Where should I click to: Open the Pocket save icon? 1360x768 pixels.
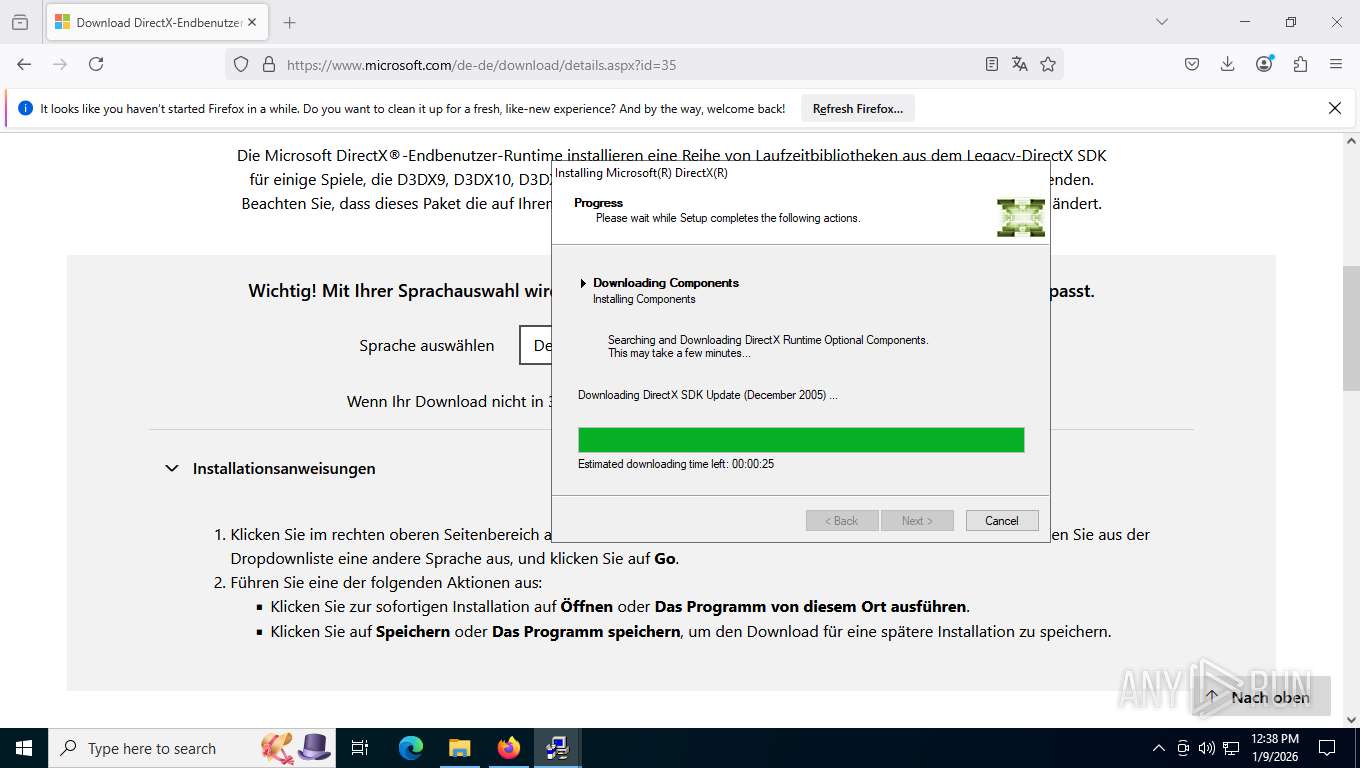tap(1192, 64)
